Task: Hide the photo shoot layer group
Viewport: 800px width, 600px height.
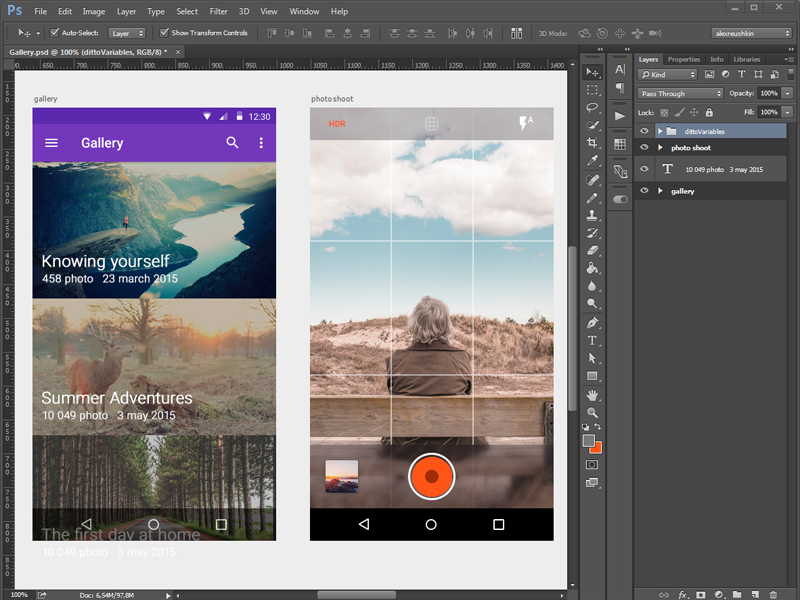Action: [x=644, y=148]
